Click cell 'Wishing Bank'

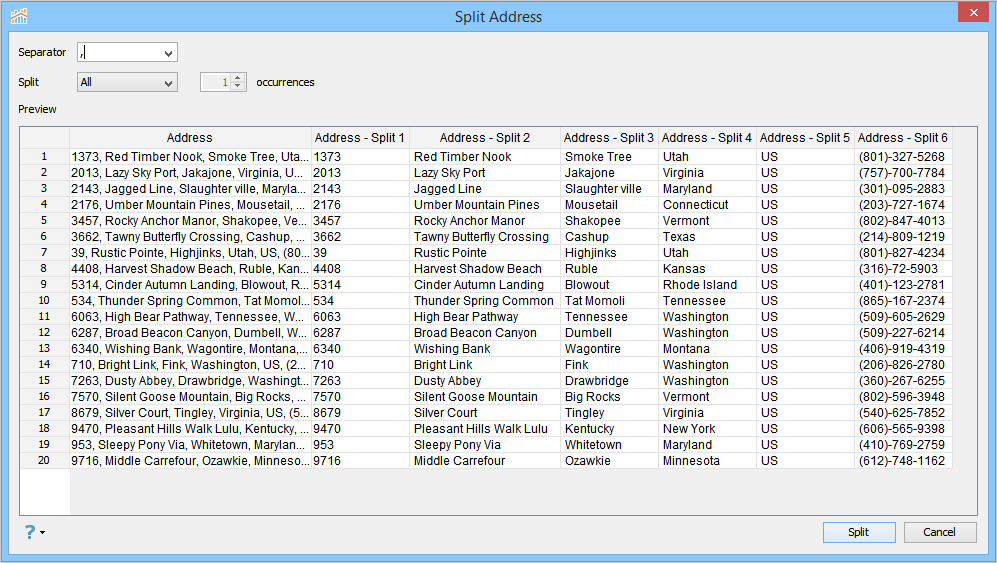(x=485, y=349)
